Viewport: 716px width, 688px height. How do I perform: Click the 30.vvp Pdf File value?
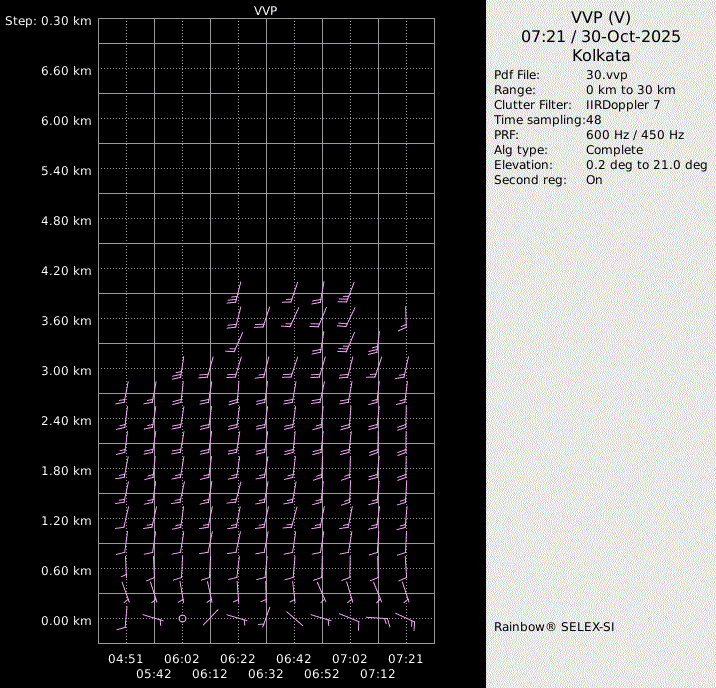pyautogui.click(x=606, y=75)
